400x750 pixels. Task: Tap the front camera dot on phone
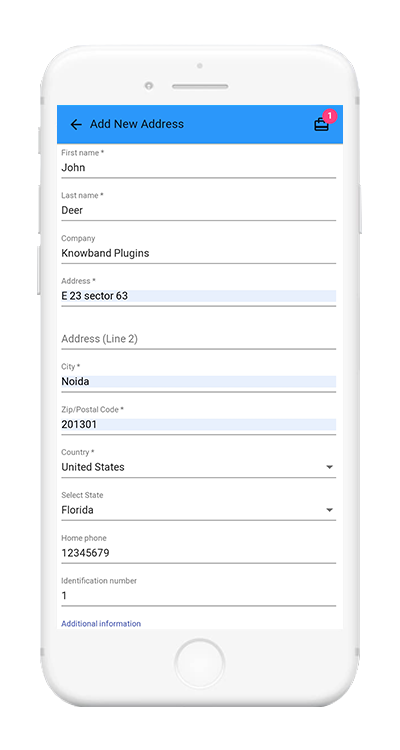pos(149,86)
